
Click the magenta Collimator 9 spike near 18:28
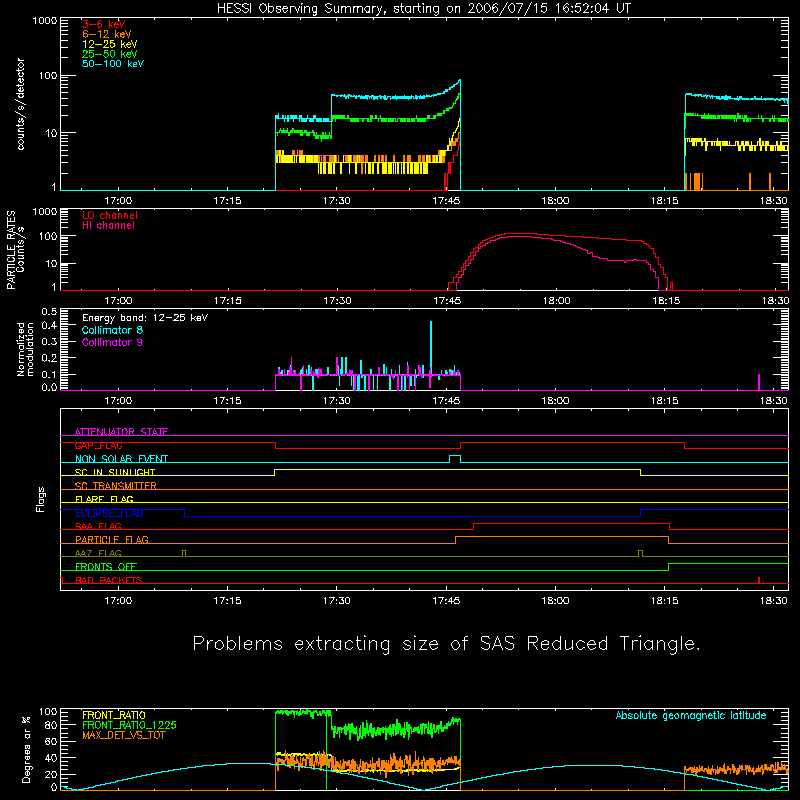[759, 382]
